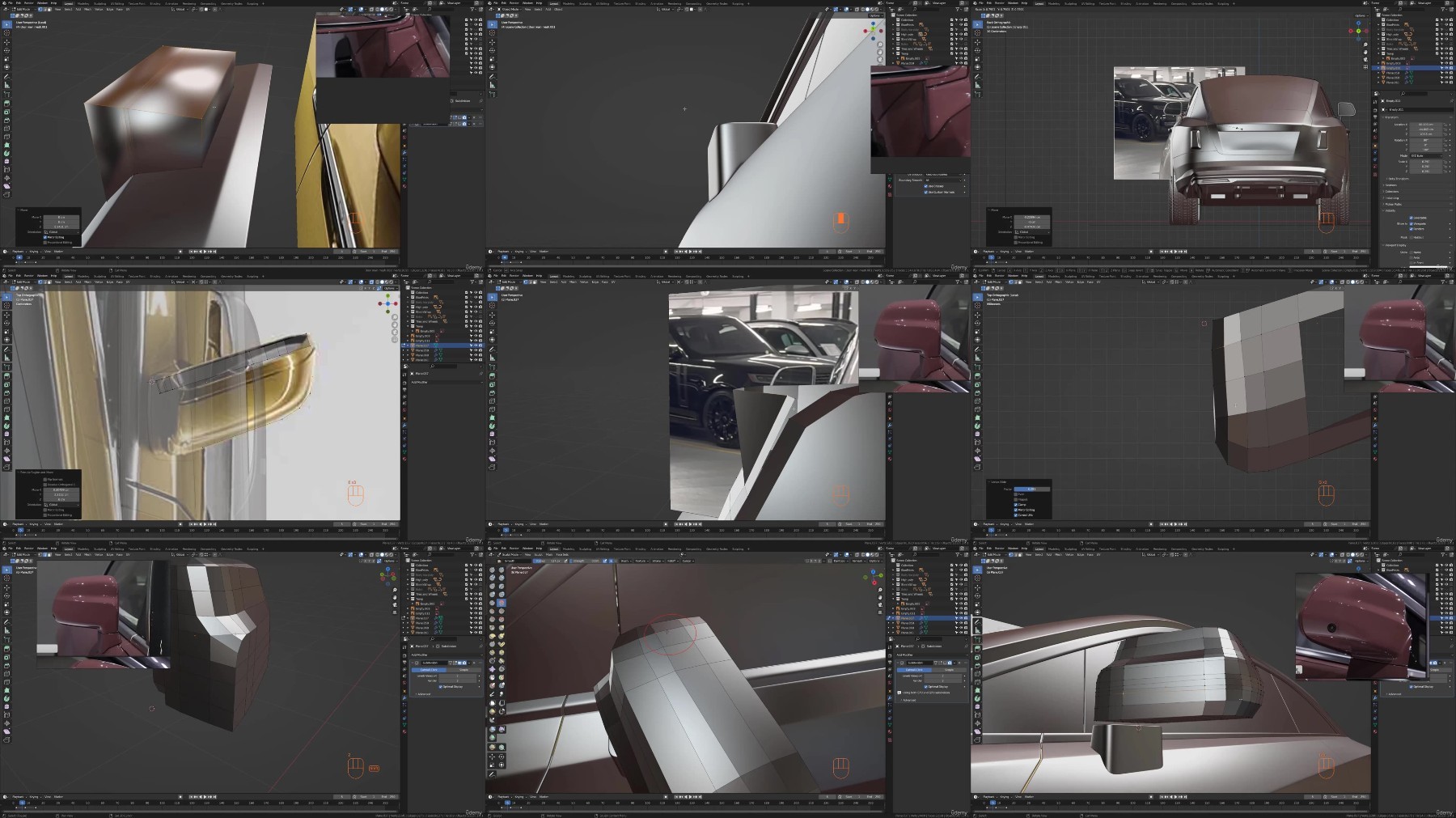Screen dimensions: 1456x818
Task: Select the Cursor tool in rear-car-view window
Action: click(977, 32)
